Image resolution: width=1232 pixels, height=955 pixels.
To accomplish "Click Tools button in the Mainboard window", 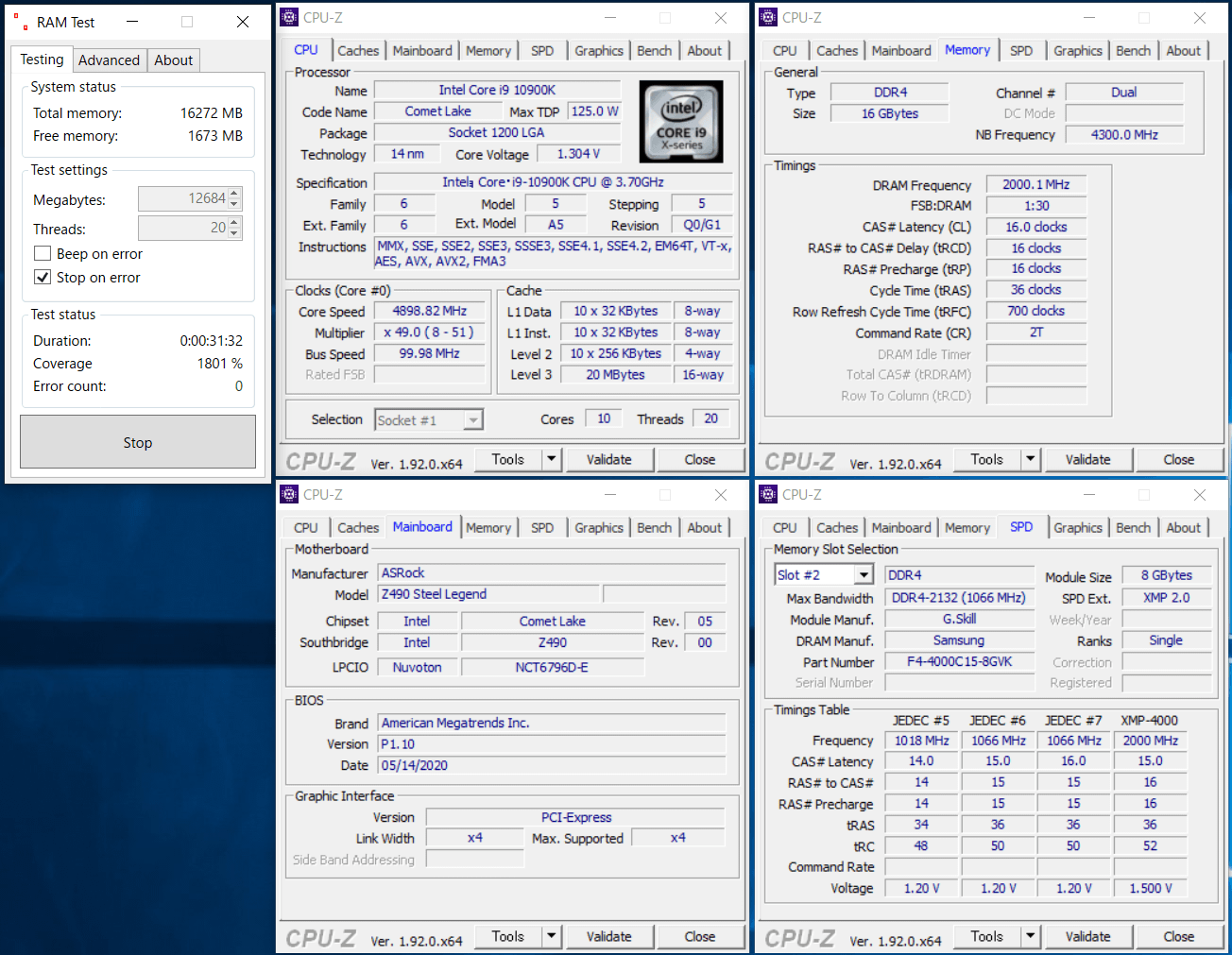I will pos(508,937).
